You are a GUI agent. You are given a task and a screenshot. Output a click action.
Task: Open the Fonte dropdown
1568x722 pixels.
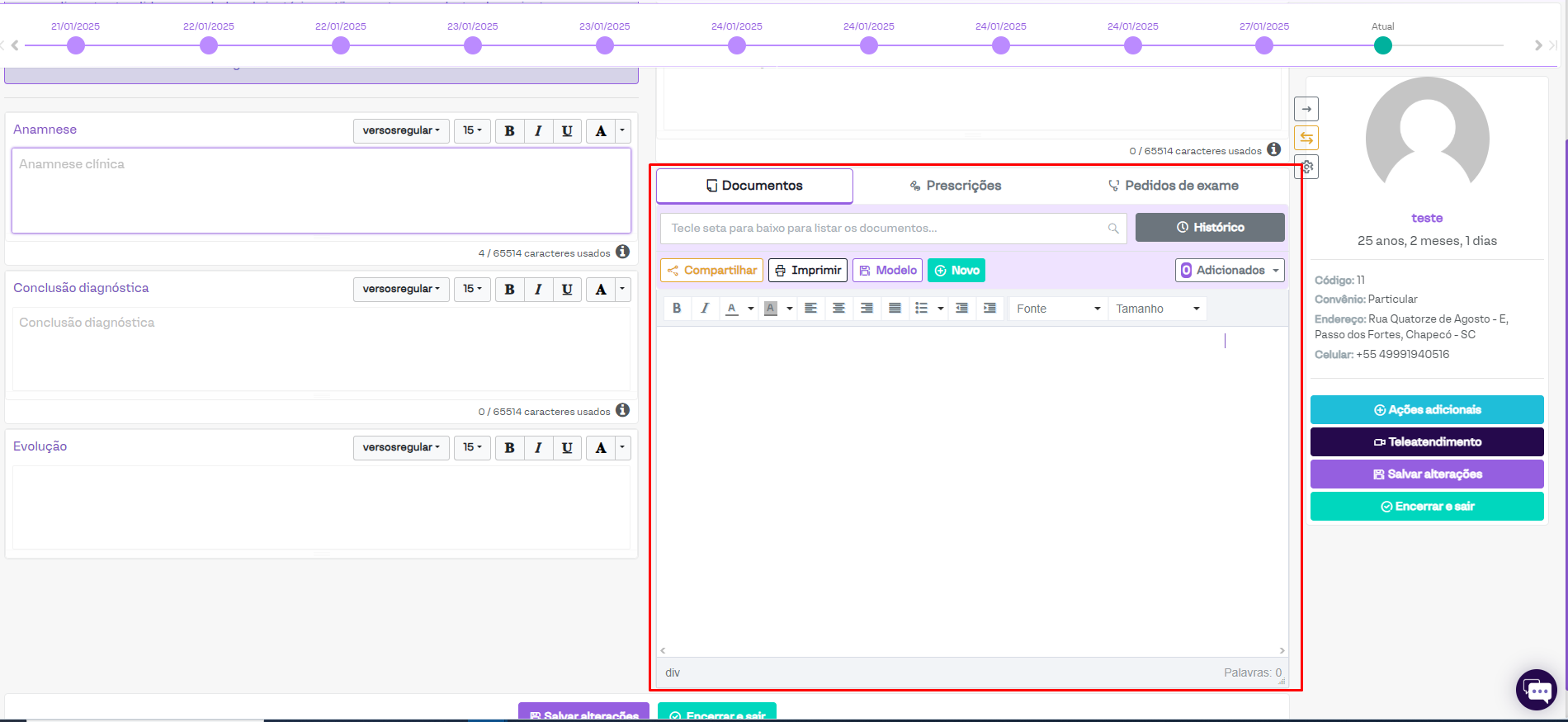1058,309
